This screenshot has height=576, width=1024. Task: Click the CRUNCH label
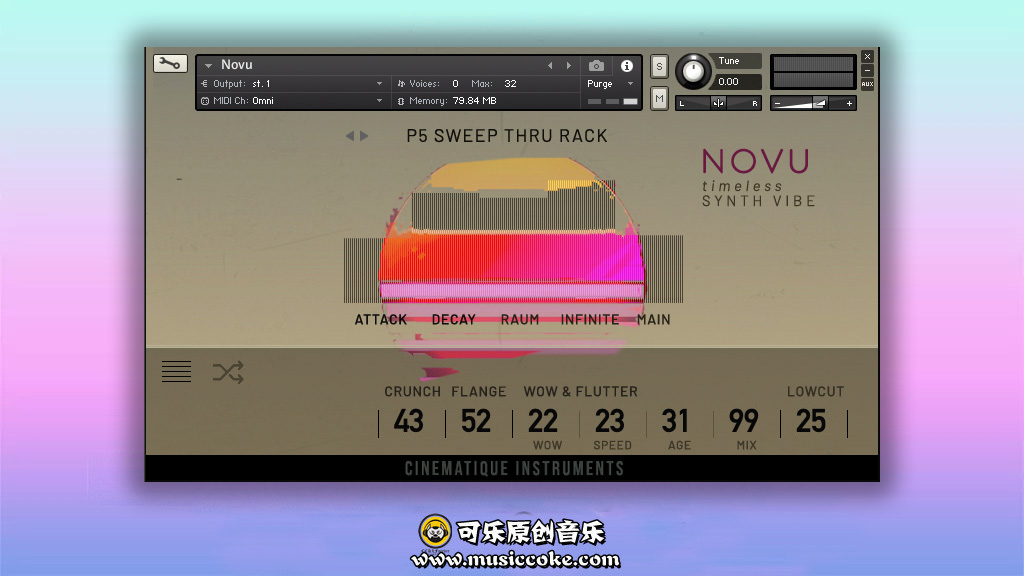pos(412,391)
